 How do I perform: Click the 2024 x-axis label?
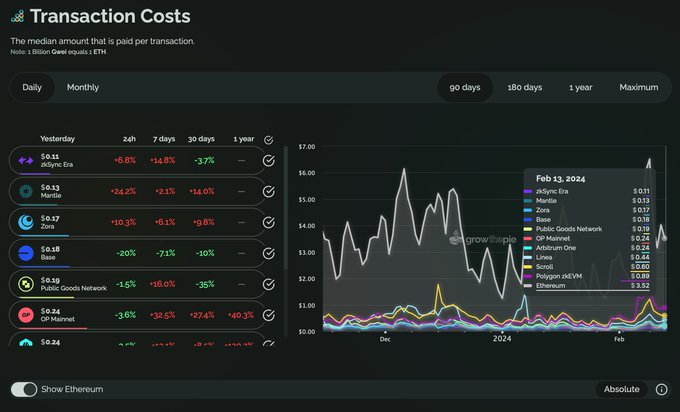(x=502, y=339)
